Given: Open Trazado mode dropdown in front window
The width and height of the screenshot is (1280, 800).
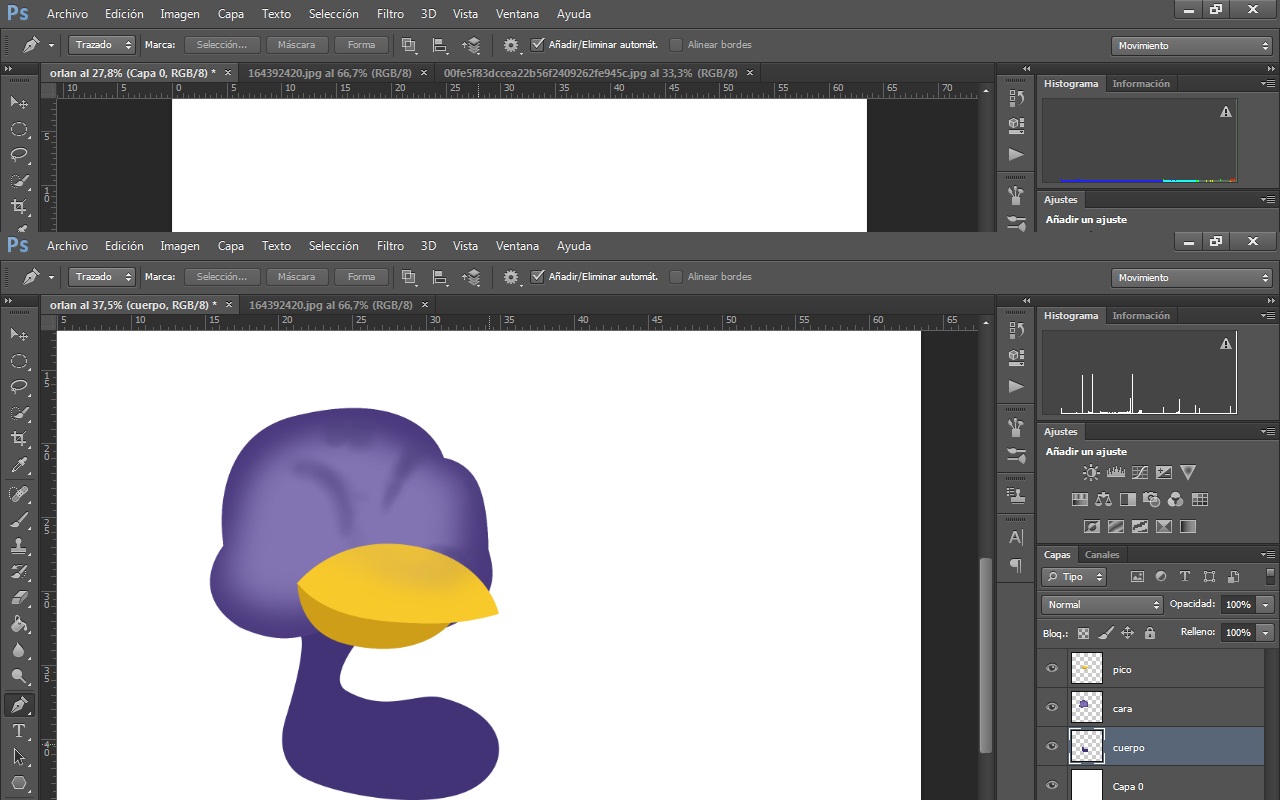Looking at the screenshot, I should click(102, 277).
